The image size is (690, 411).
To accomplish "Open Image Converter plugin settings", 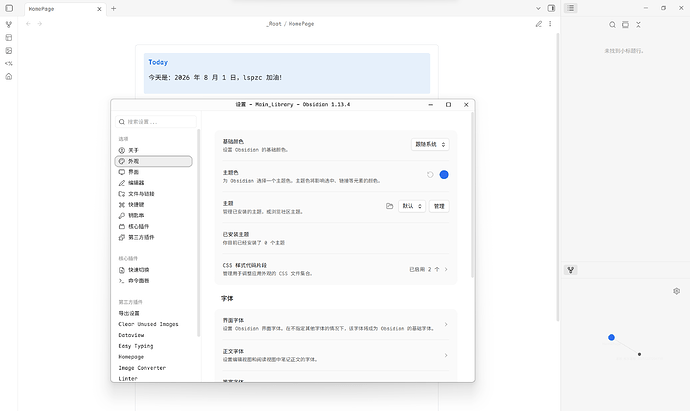I will pyautogui.click(x=154, y=368).
